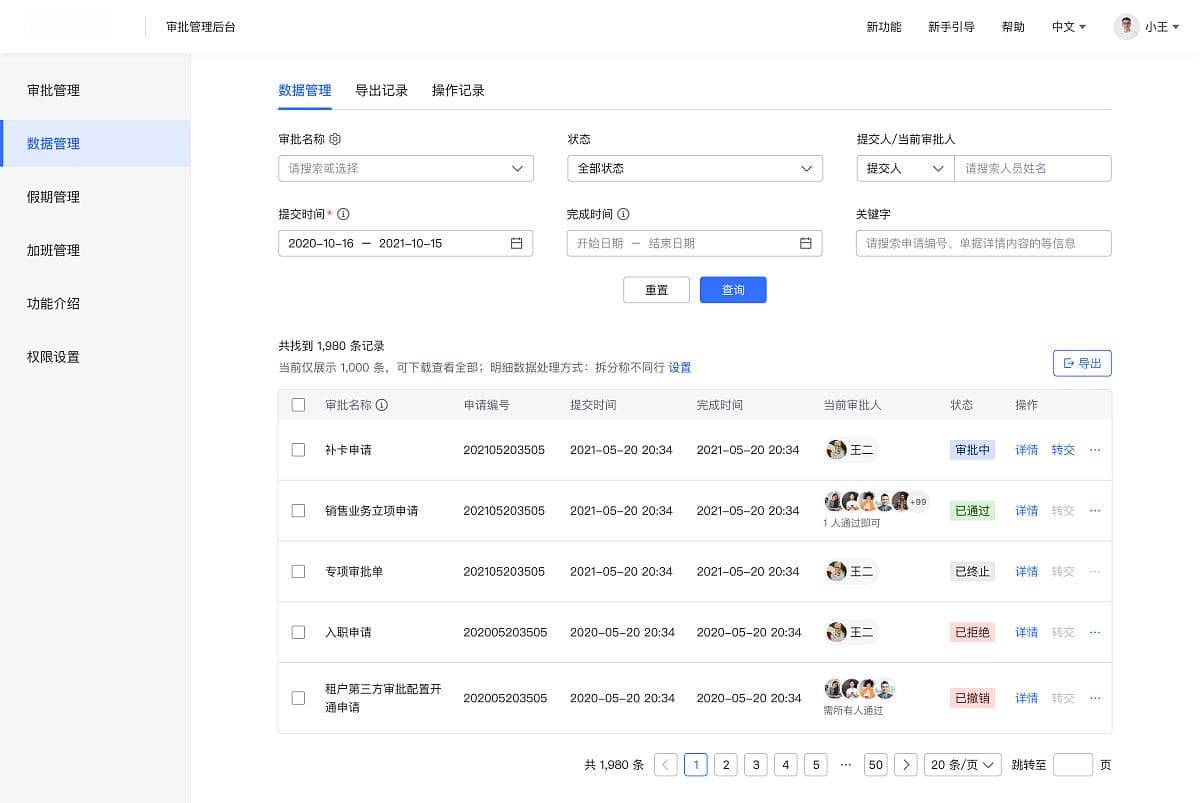The image size is (1200, 803).
Task: Go to next page arrow
Action: pos(905,765)
